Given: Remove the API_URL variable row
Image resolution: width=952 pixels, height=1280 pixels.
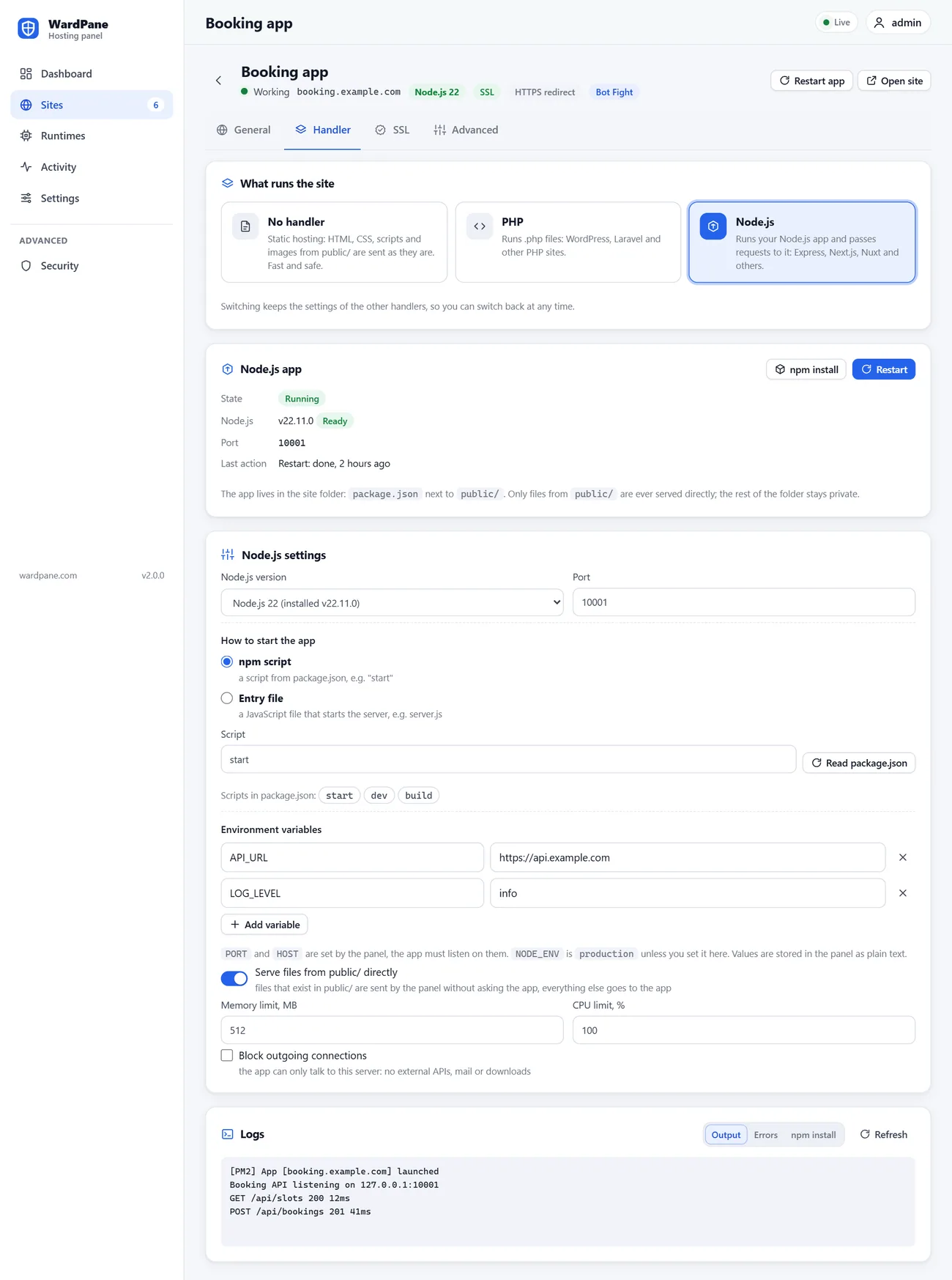Looking at the screenshot, I should [x=903, y=857].
